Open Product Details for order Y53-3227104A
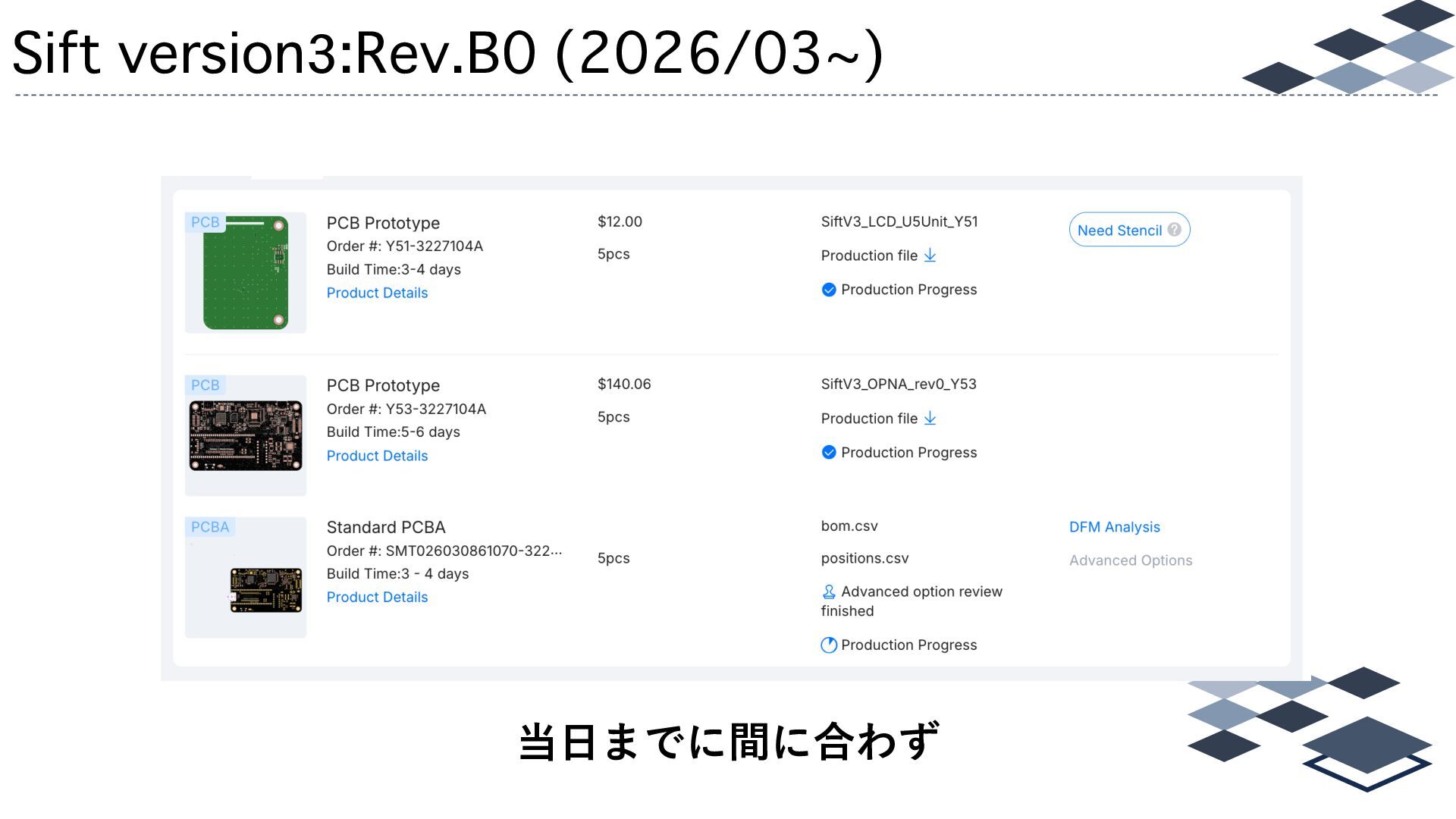 pos(377,456)
